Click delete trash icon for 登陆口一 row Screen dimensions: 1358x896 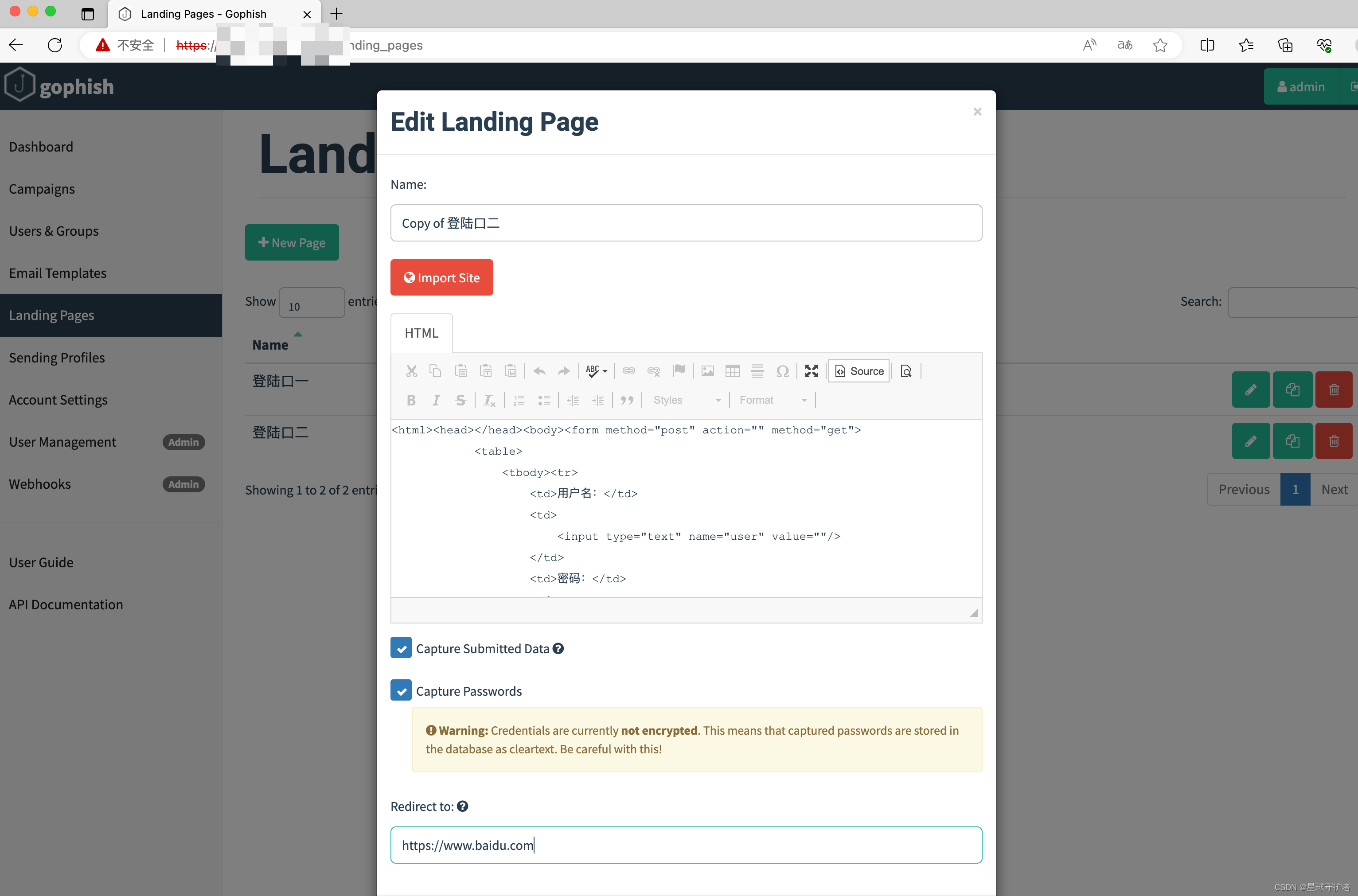1334,390
